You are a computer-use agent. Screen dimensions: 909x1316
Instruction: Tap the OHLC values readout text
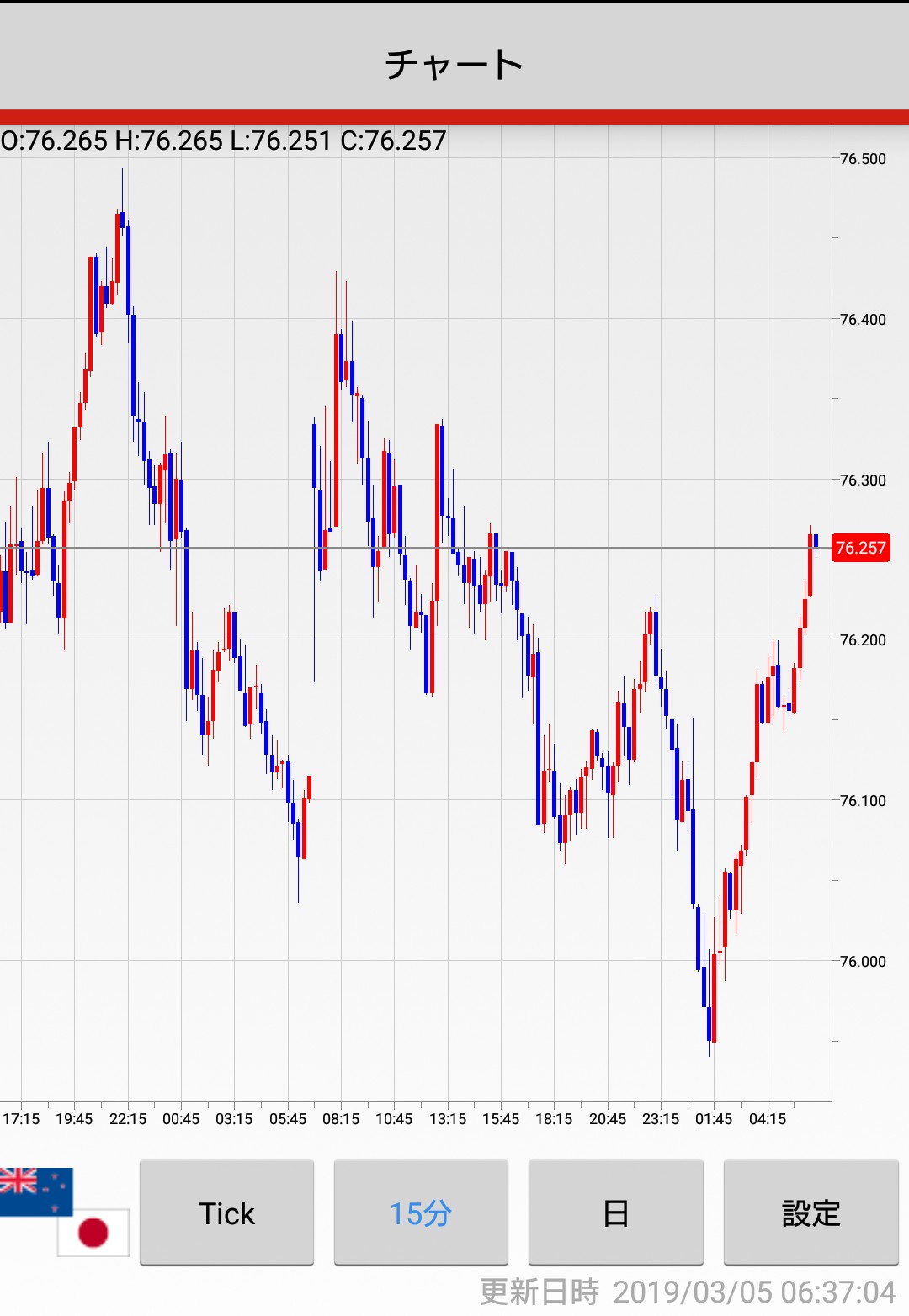pyautogui.click(x=224, y=141)
